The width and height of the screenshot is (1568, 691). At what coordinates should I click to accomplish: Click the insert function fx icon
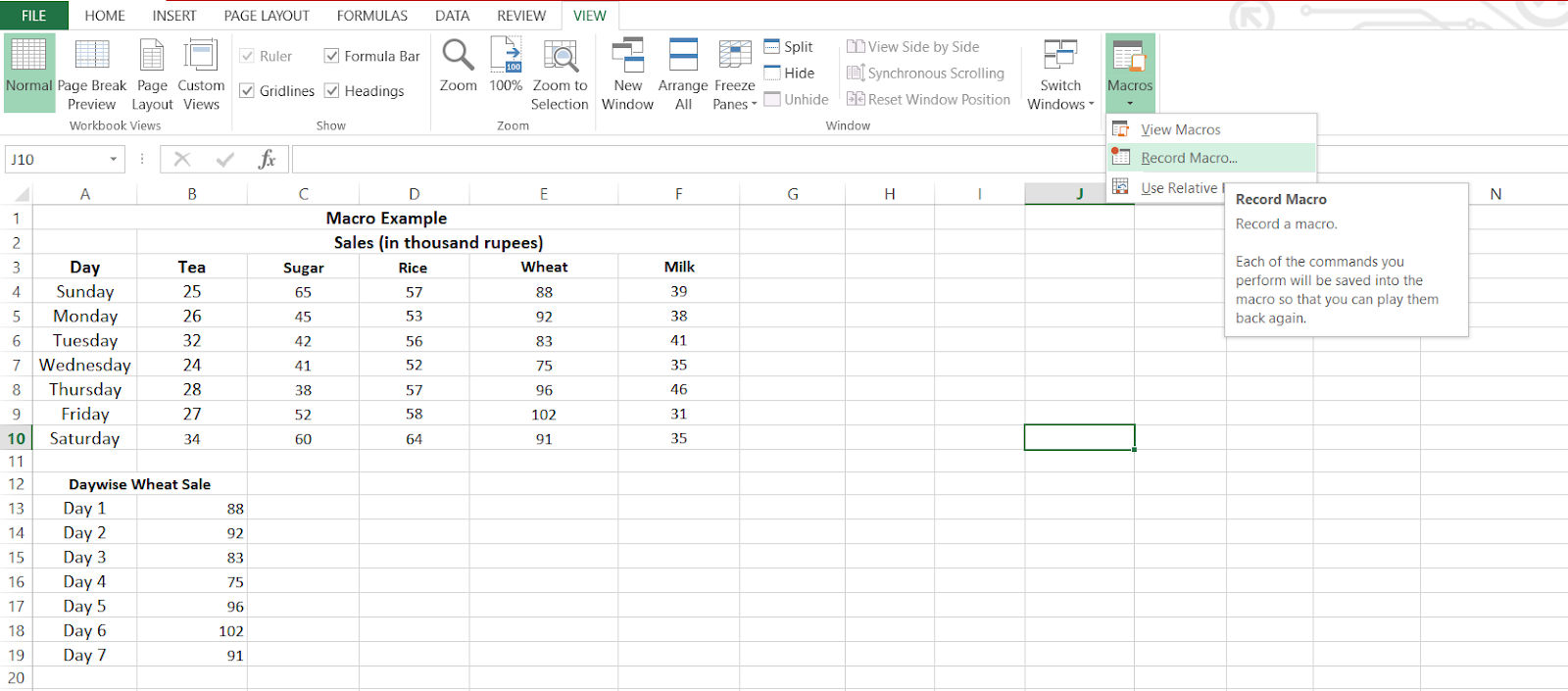(x=267, y=159)
